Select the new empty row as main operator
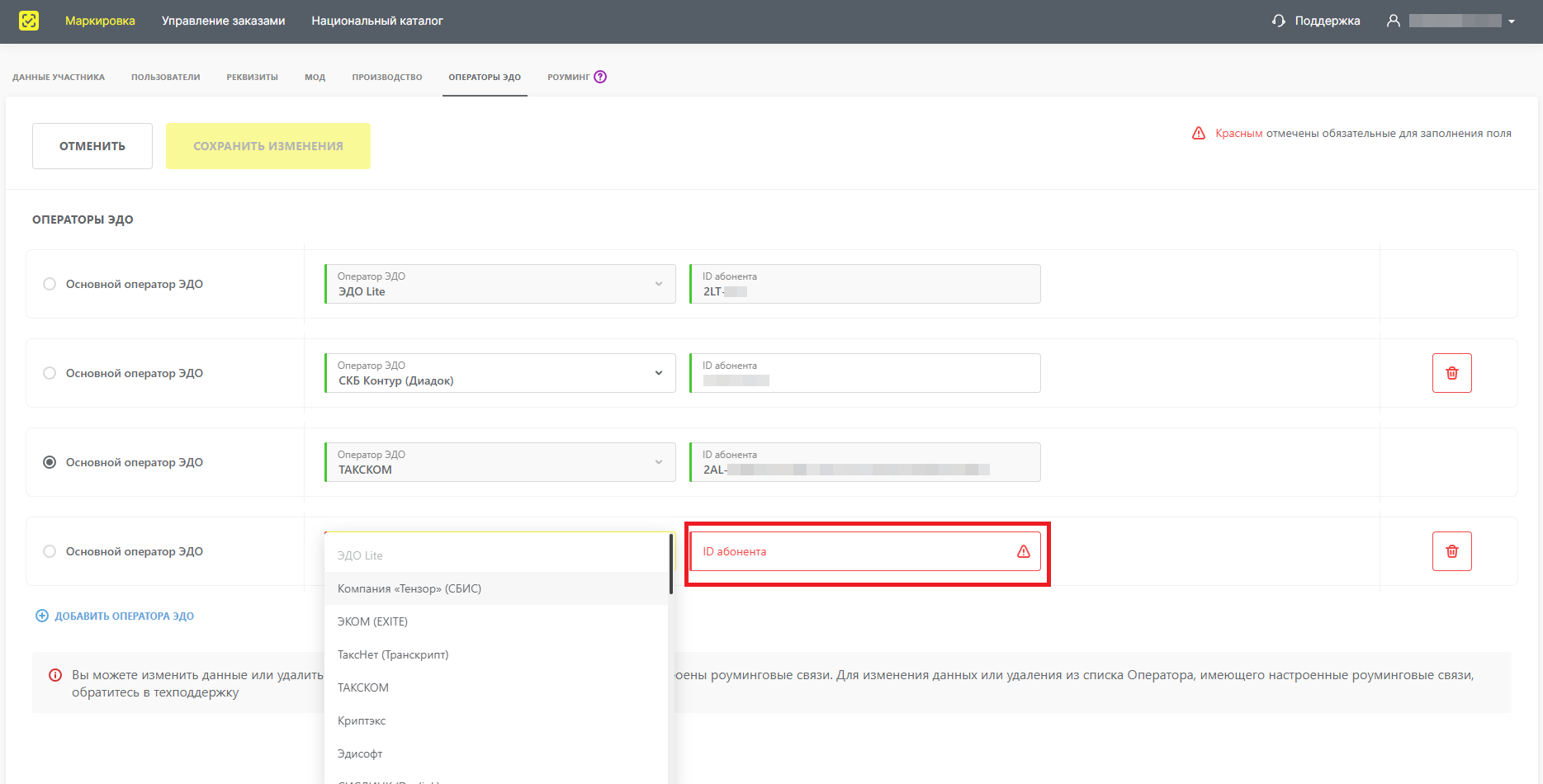The image size is (1543, 784). click(x=50, y=551)
